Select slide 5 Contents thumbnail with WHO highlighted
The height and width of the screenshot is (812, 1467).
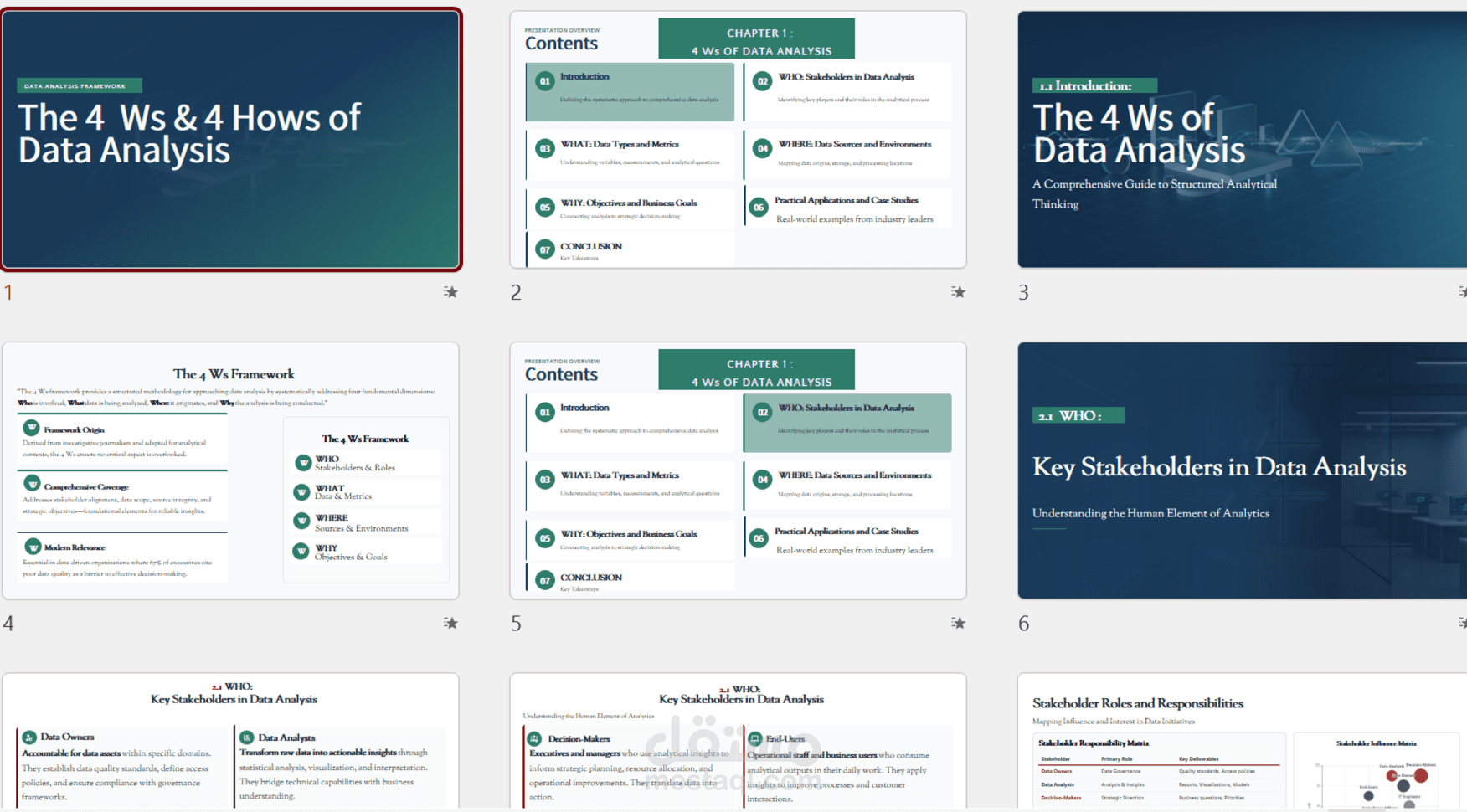(738, 470)
